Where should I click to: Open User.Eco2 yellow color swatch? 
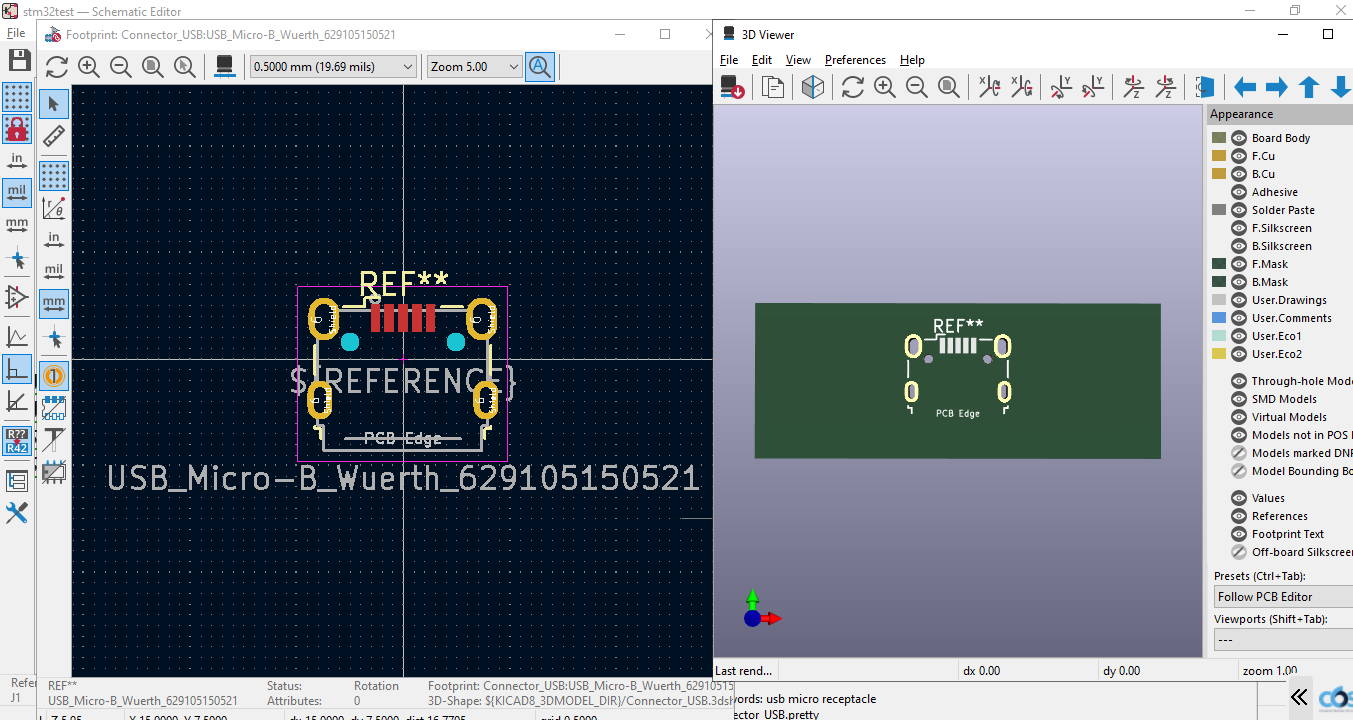(x=1219, y=354)
